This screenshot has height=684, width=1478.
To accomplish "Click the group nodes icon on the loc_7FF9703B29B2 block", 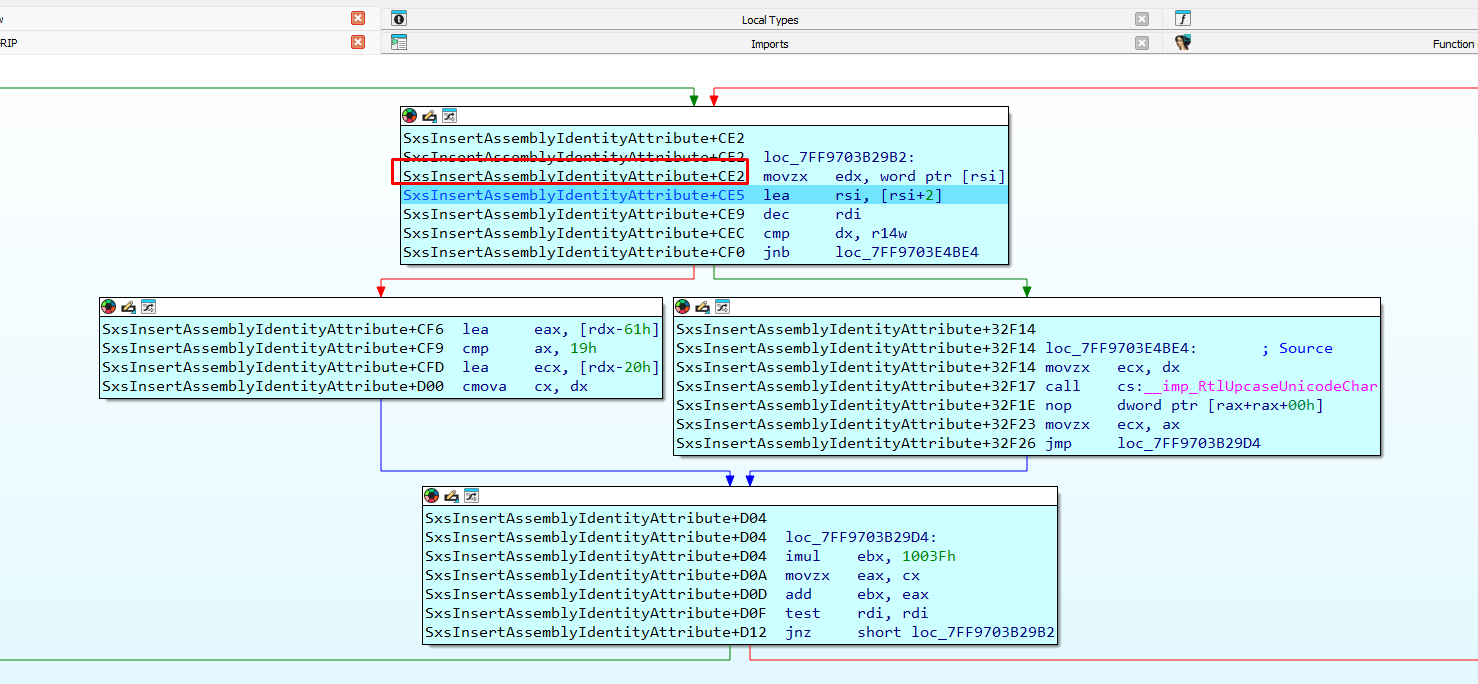I will 449,116.
